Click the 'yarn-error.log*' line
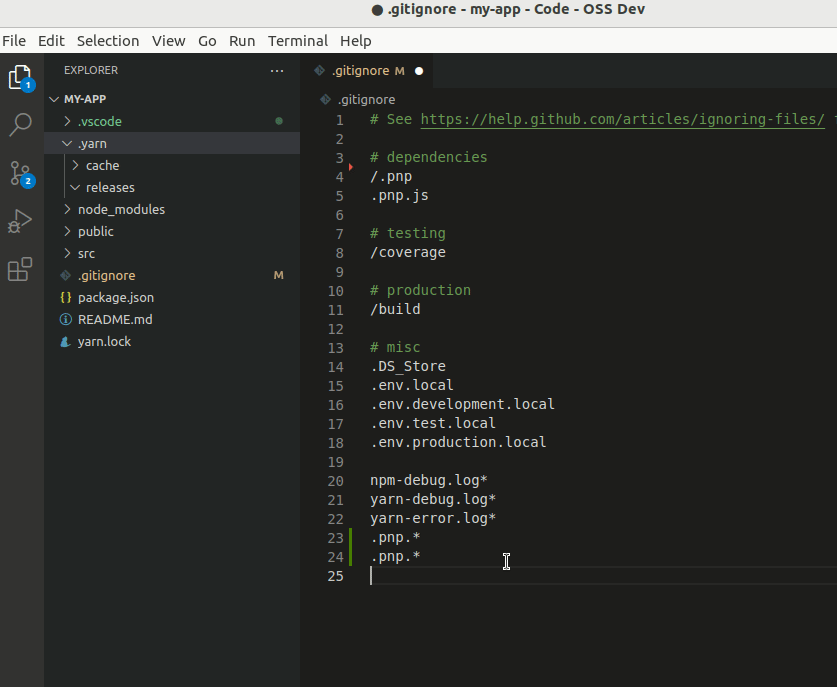 click(x=433, y=518)
